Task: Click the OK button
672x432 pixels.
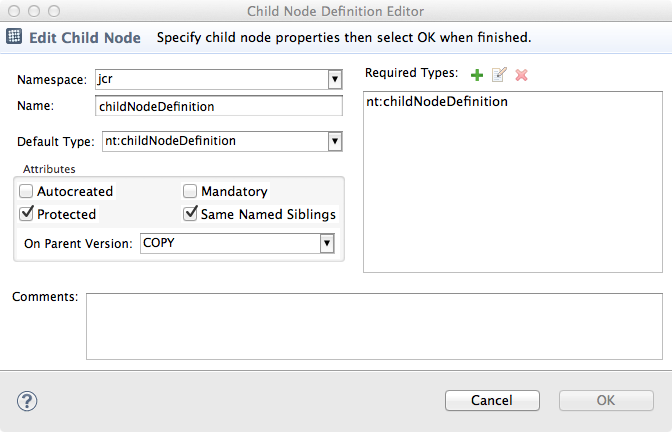Action: click(x=605, y=400)
